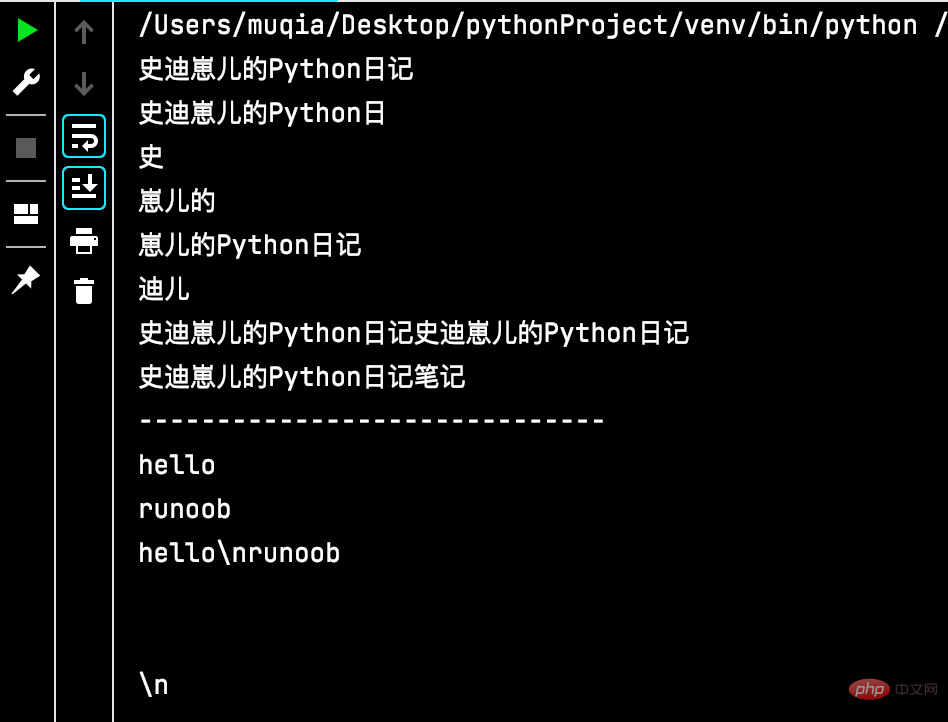Click the '迪儿' output line

164,289
